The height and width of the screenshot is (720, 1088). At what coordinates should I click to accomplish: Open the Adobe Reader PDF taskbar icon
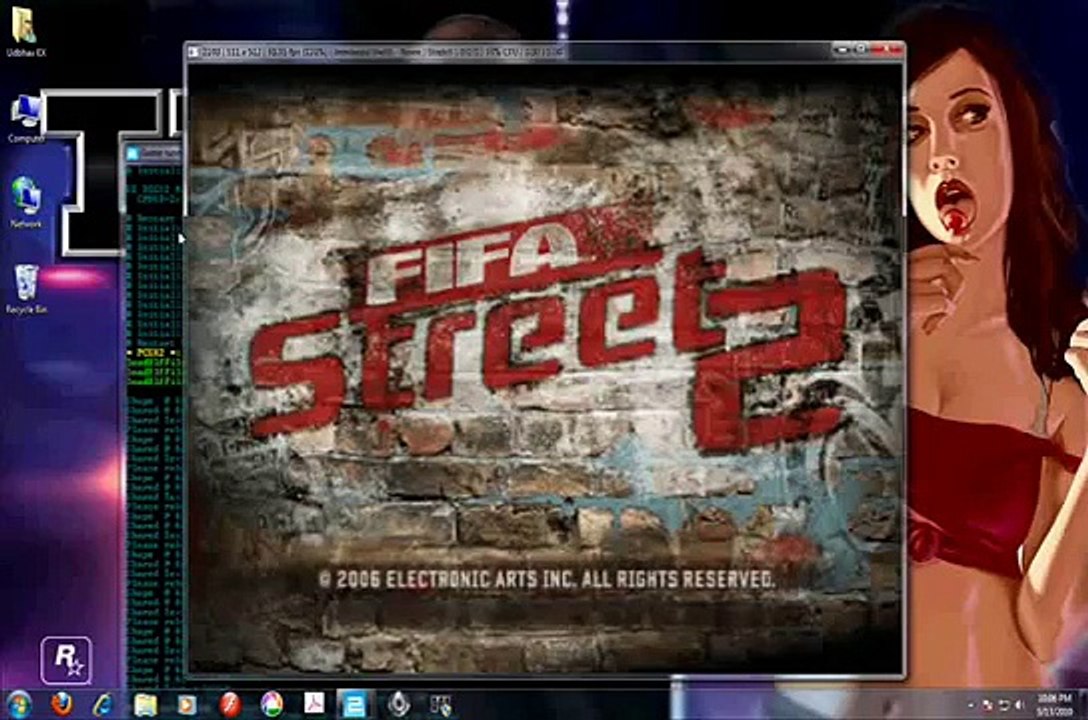pyautogui.click(x=314, y=705)
